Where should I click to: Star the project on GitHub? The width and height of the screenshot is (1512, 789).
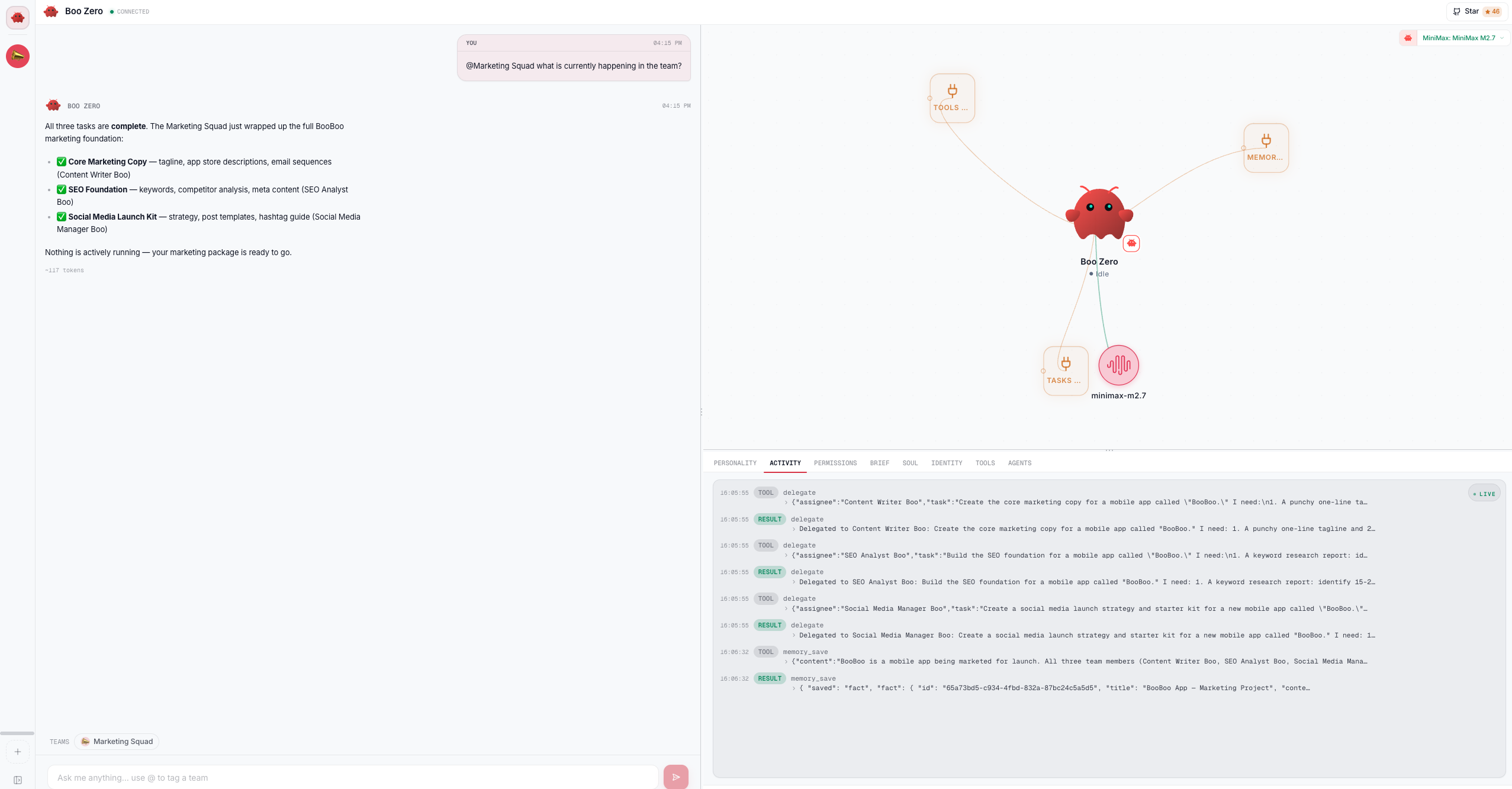[1477, 11]
